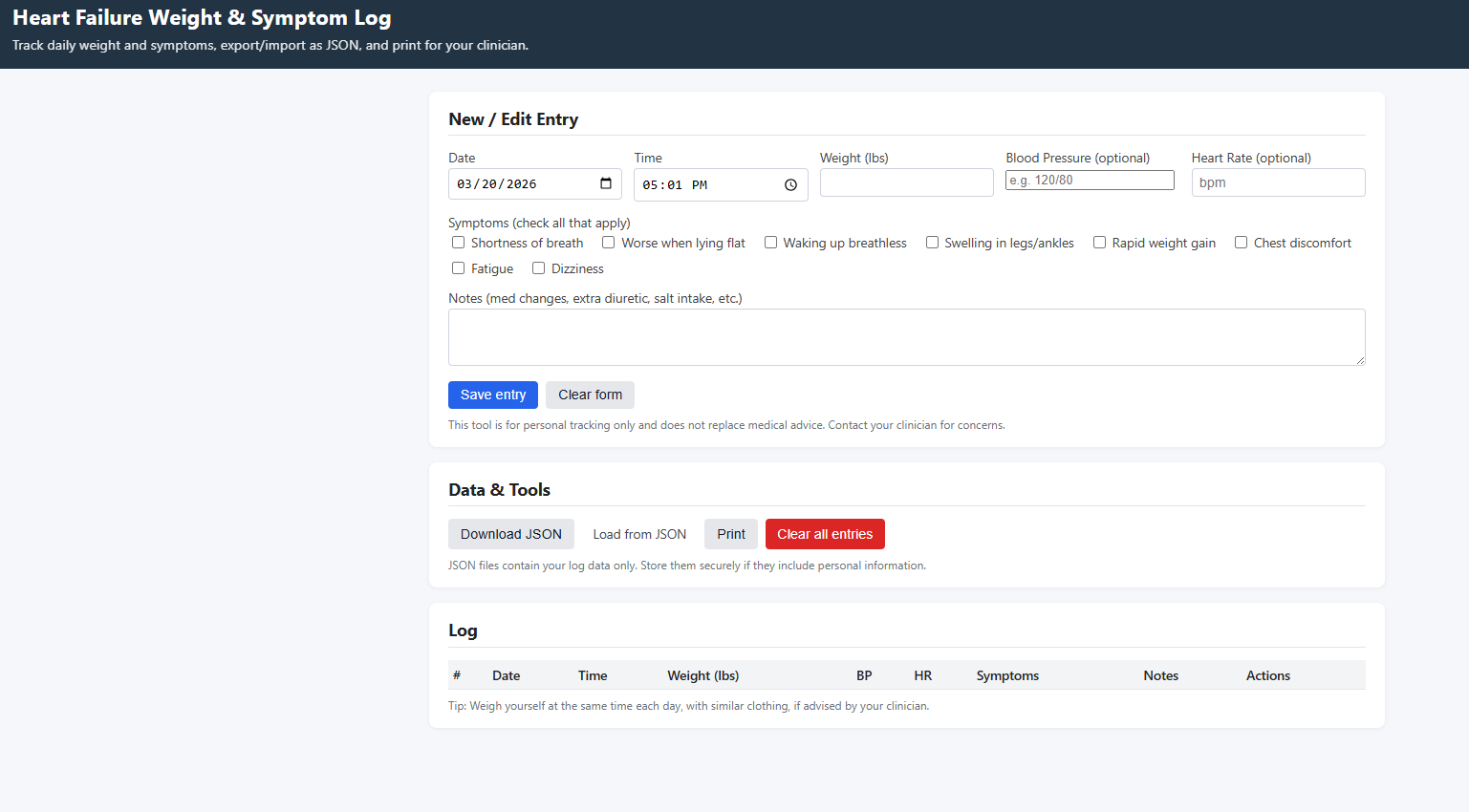1469x812 pixels.
Task: Enable Swelling in legs/ankles checkbox
Action: point(932,243)
